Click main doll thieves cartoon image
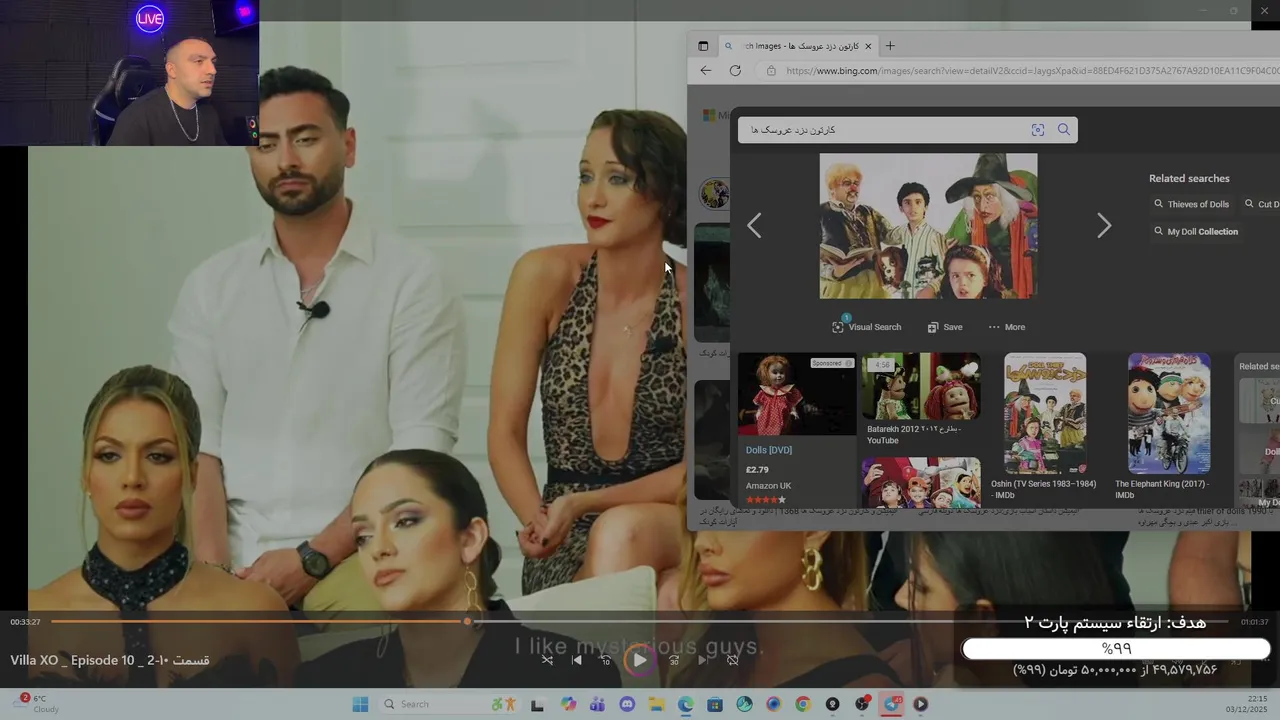1280x720 pixels. tap(928, 226)
